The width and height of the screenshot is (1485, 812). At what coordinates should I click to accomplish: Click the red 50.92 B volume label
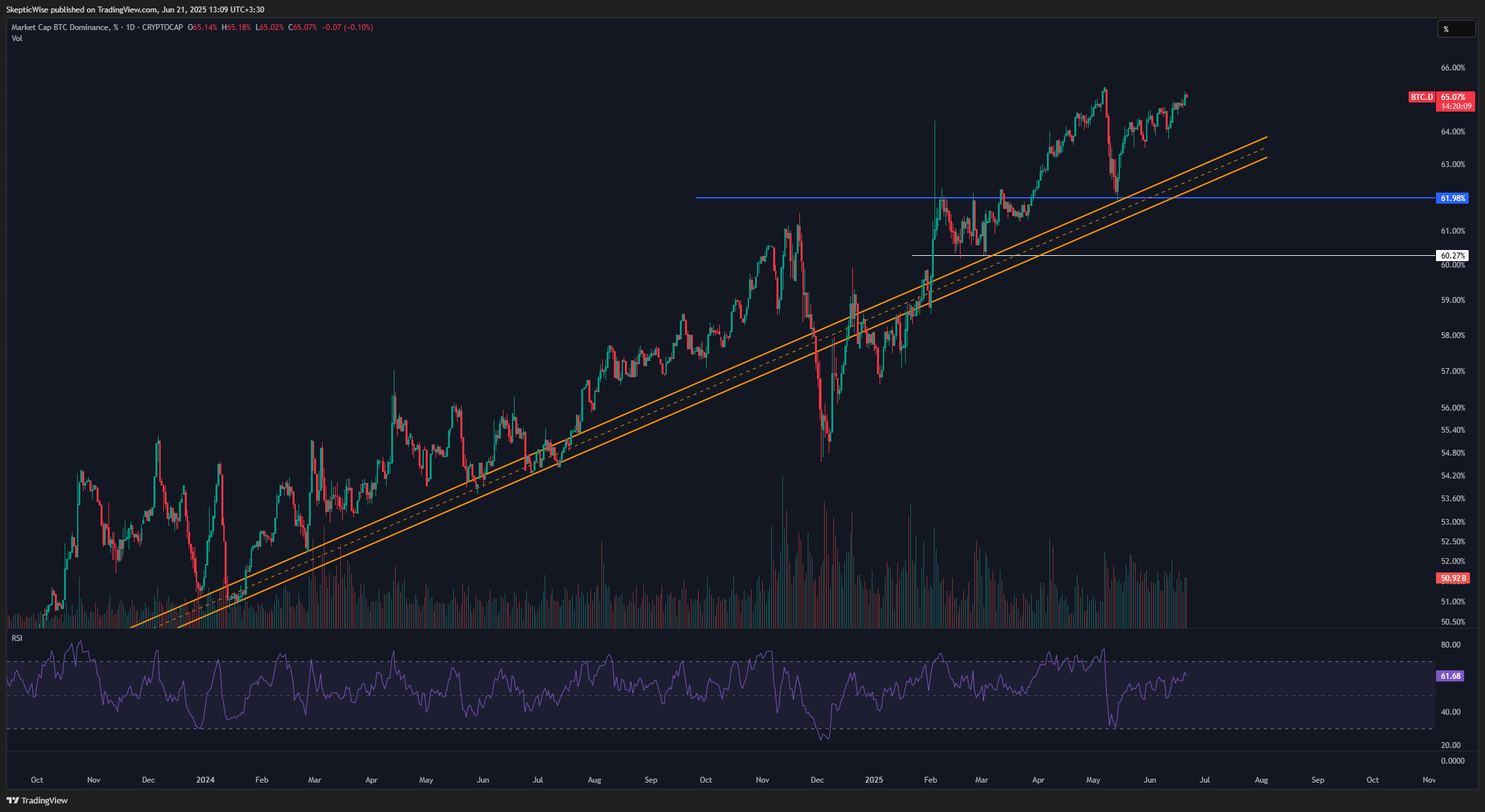[1452, 578]
